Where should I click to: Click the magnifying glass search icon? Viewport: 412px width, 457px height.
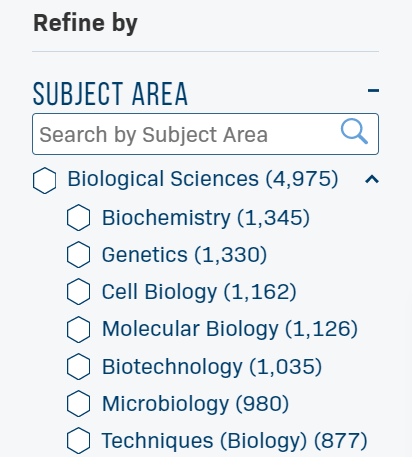pyautogui.click(x=354, y=131)
